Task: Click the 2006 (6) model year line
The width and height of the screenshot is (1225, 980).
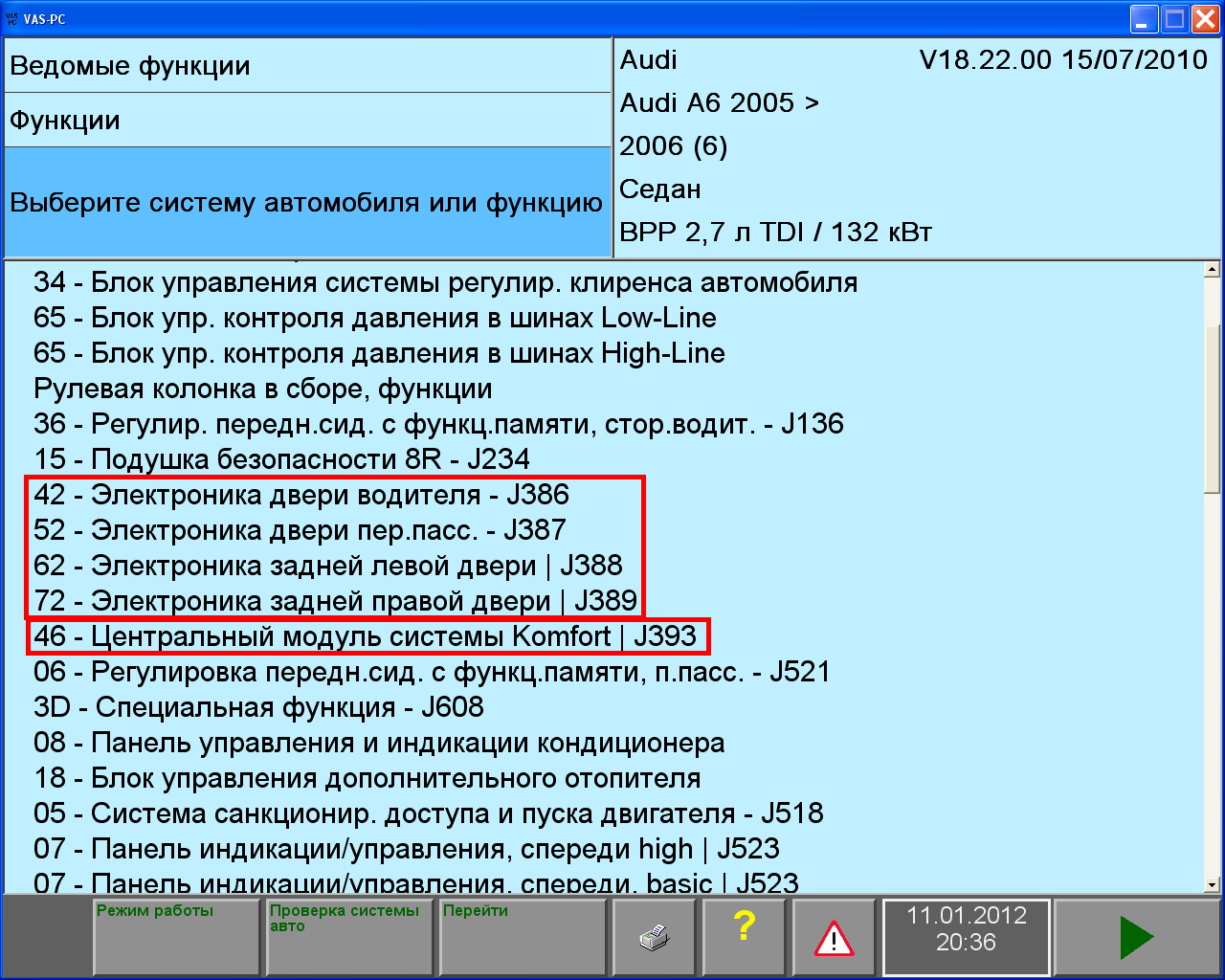Action: pyautogui.click(x=674, y=145)
